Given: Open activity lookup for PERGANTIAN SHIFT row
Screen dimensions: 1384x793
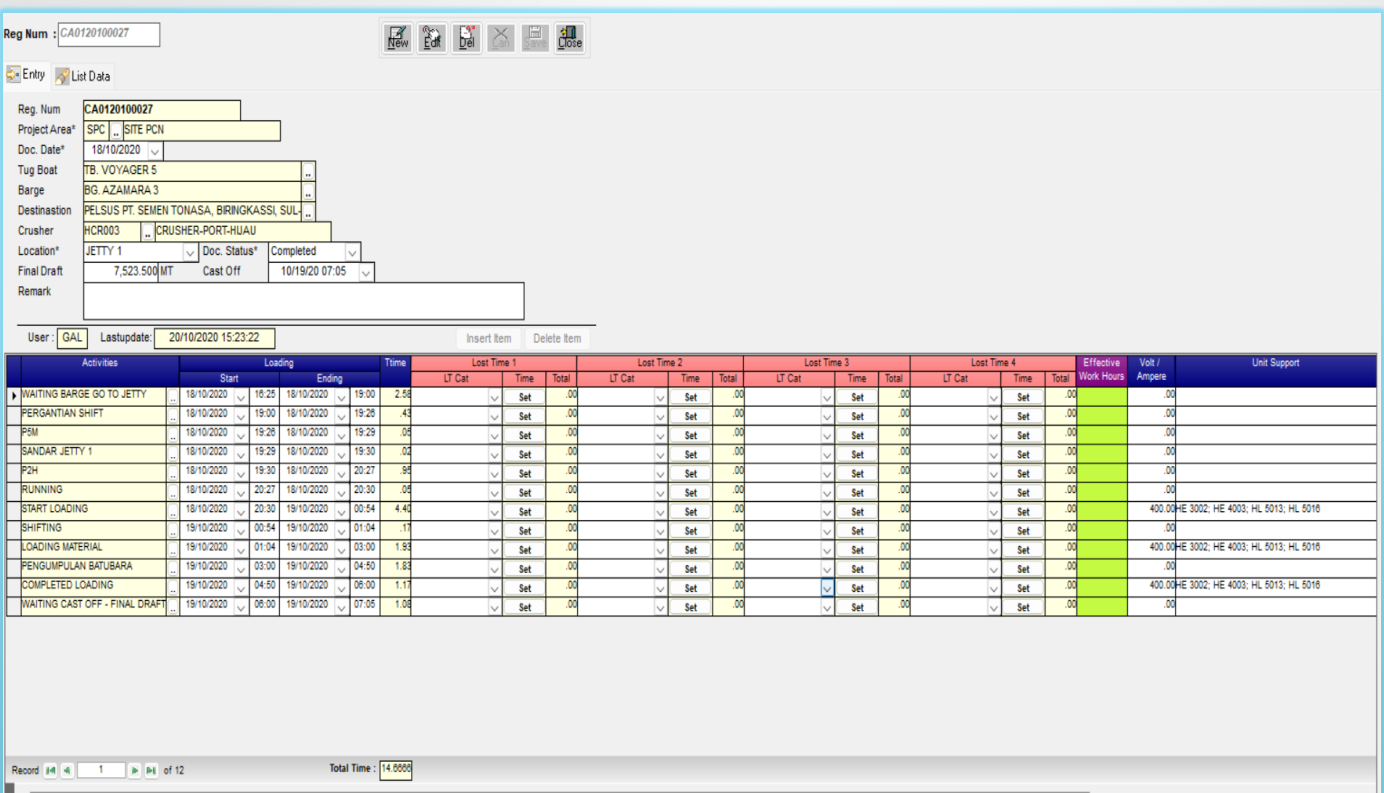Looking at the screenshot, I should [173, 415].
